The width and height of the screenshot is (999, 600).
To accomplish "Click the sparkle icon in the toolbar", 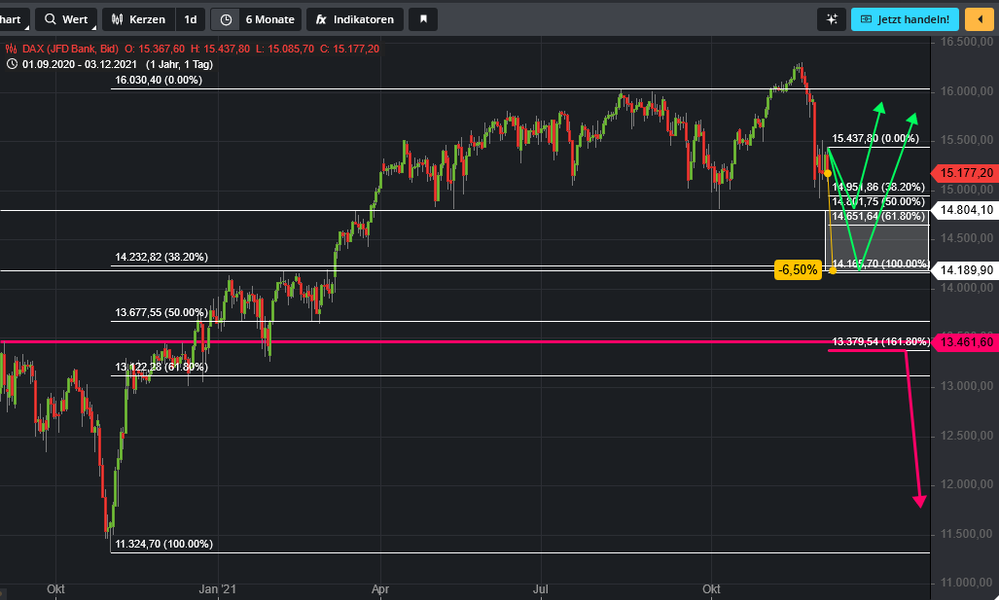I will 830,19.
